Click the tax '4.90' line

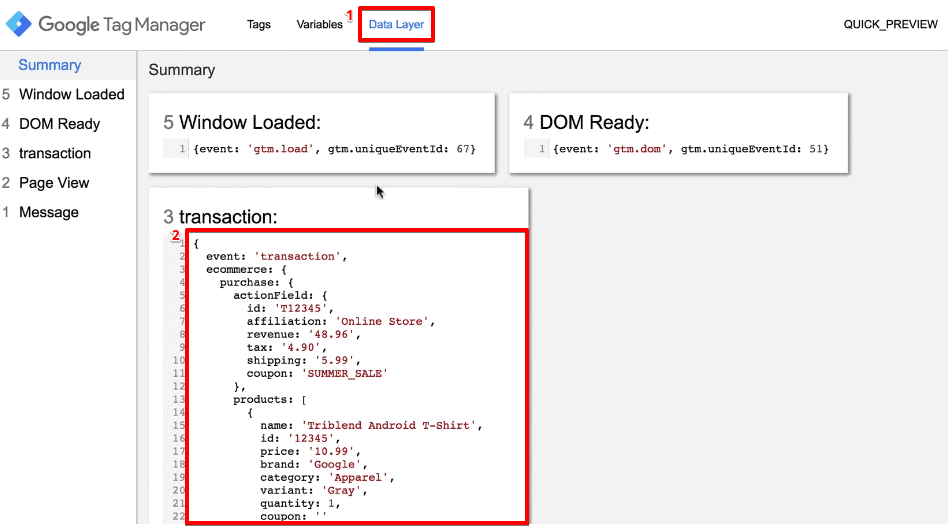pos(287,348)
